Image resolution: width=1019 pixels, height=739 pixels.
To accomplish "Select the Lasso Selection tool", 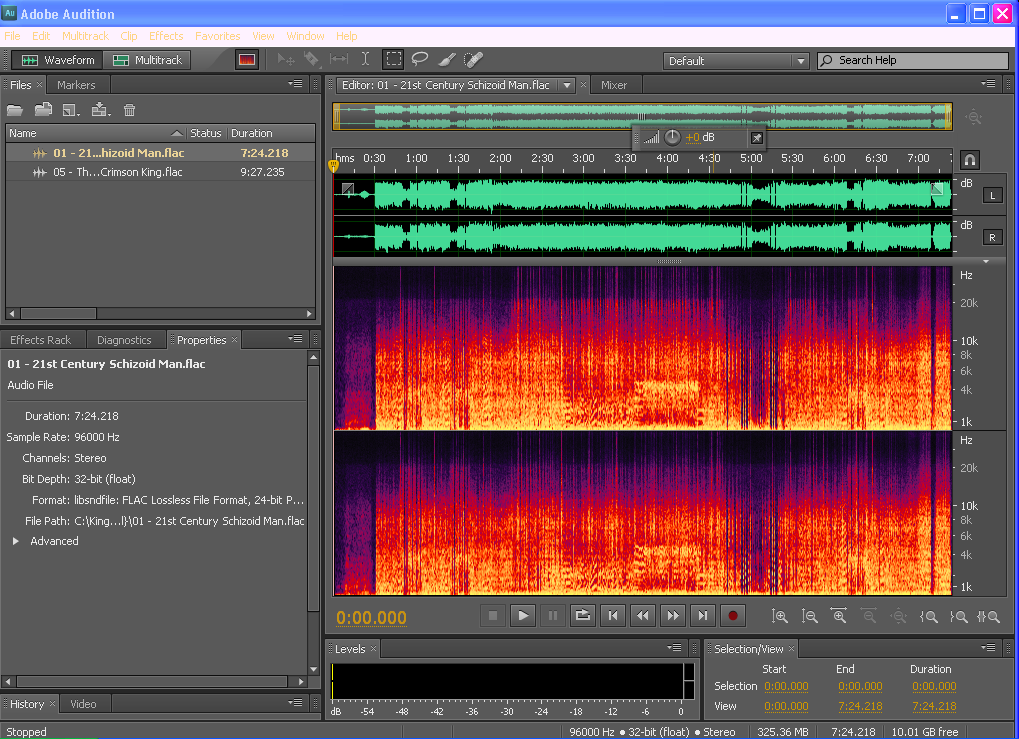I will 420,59.
